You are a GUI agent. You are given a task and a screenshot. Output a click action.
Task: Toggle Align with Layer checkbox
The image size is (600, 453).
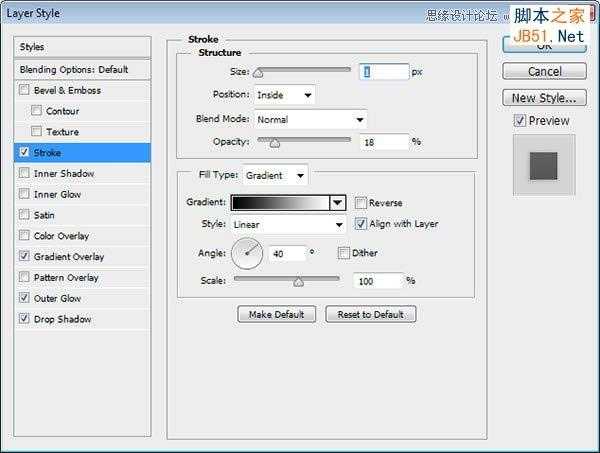pos(360,223)
